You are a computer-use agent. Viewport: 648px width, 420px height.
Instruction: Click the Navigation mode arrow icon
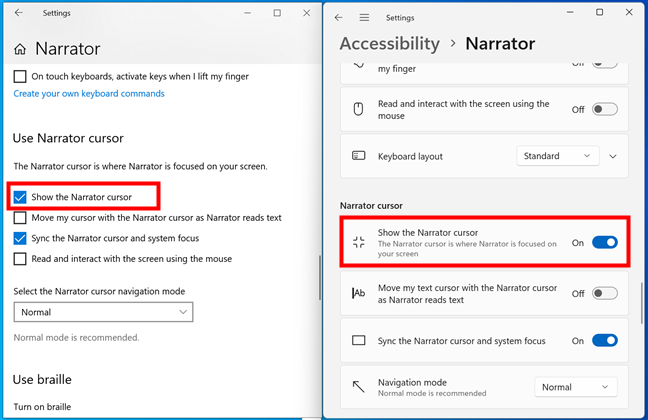click(358, 387)
